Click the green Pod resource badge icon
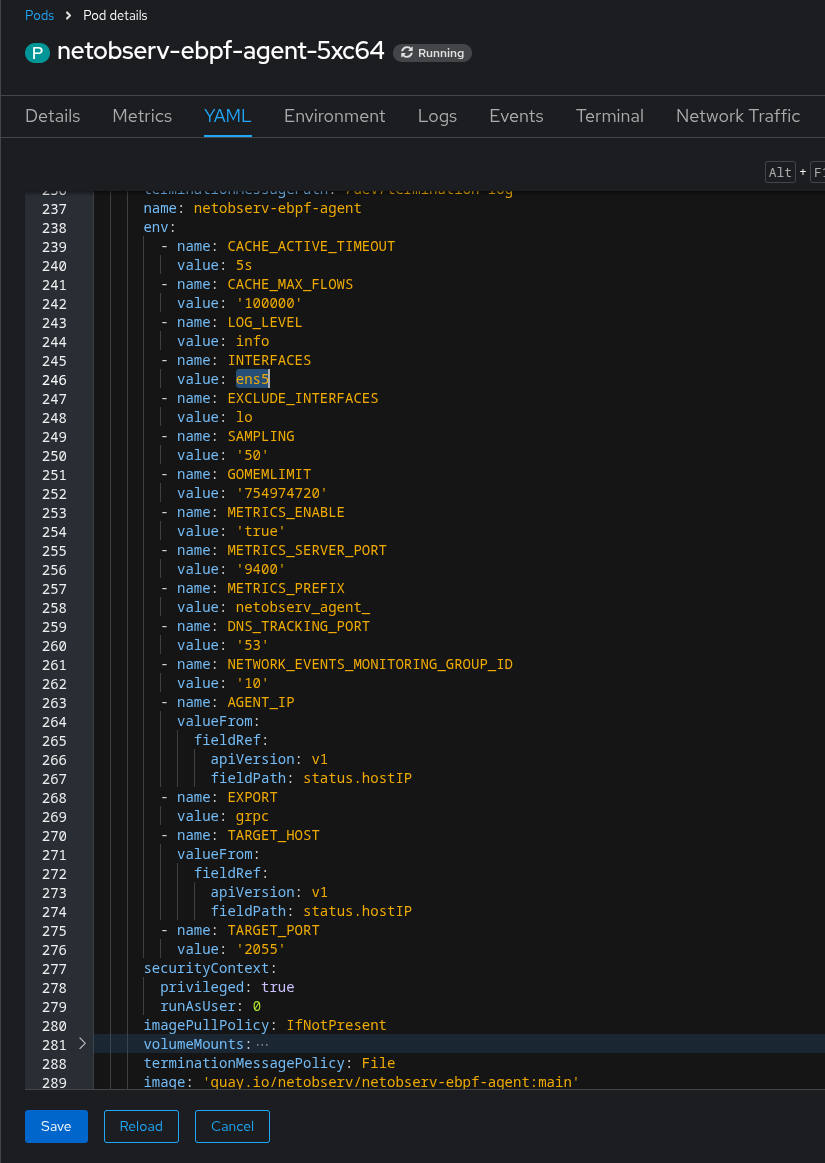The height and width of the screenshot is (1163, 825). tap(38, 53)
